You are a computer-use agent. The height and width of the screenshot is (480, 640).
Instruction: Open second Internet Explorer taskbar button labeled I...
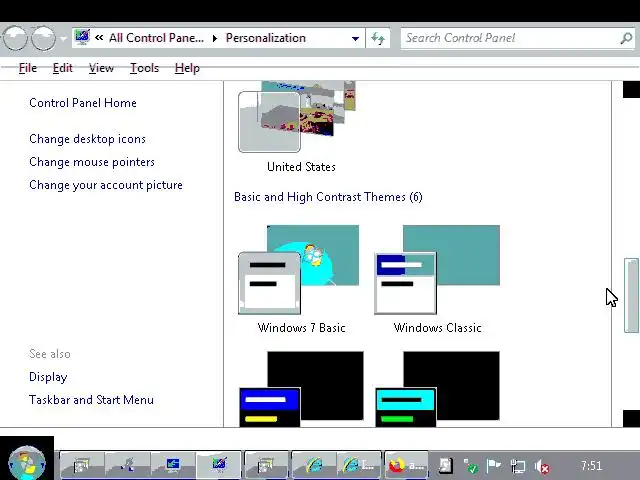point(359,464)
